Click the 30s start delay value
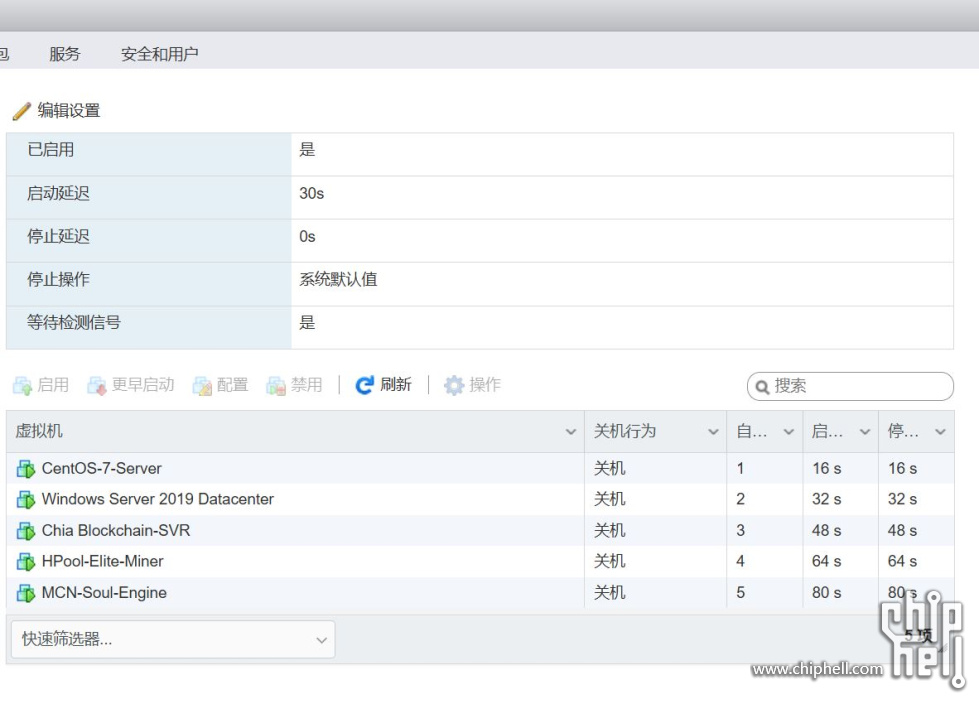979x704 pixels. click(312, 193)
